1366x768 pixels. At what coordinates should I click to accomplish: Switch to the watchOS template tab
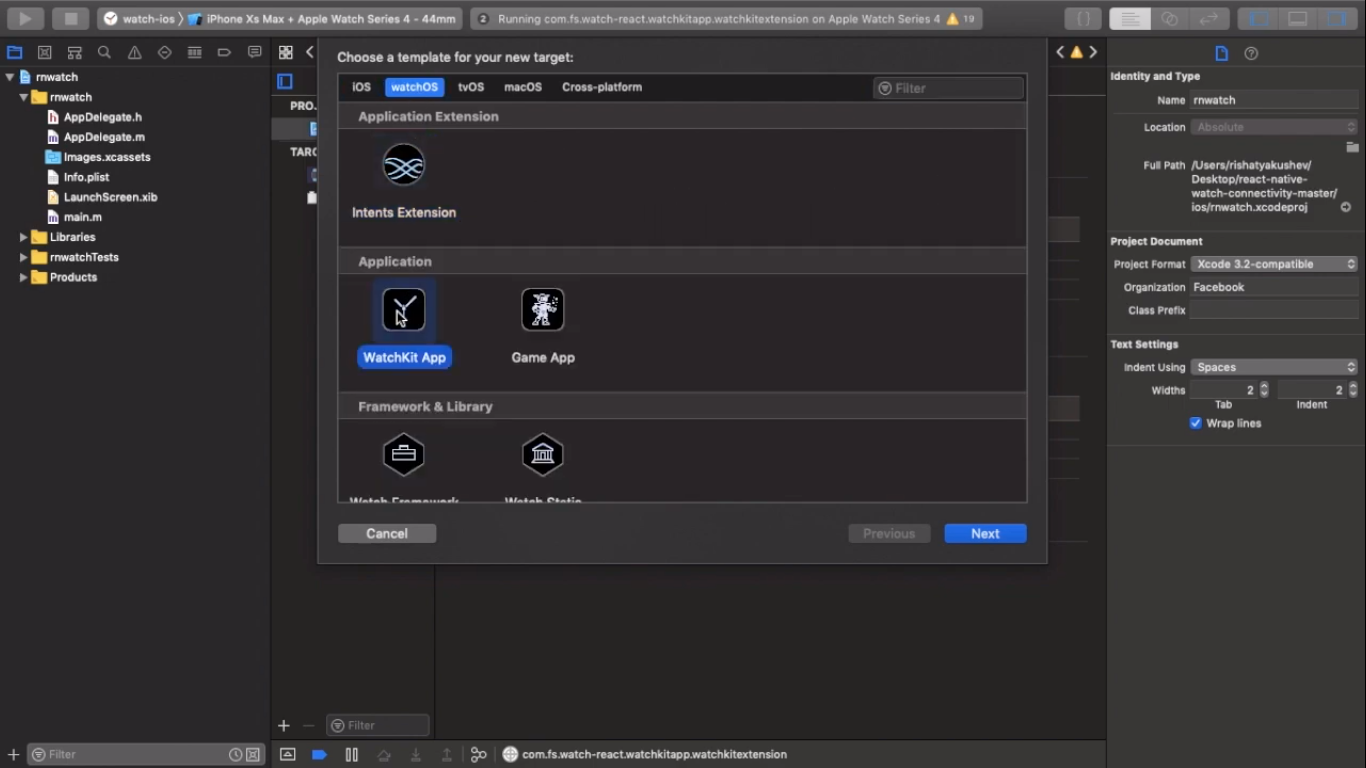[x=414, y=87]
